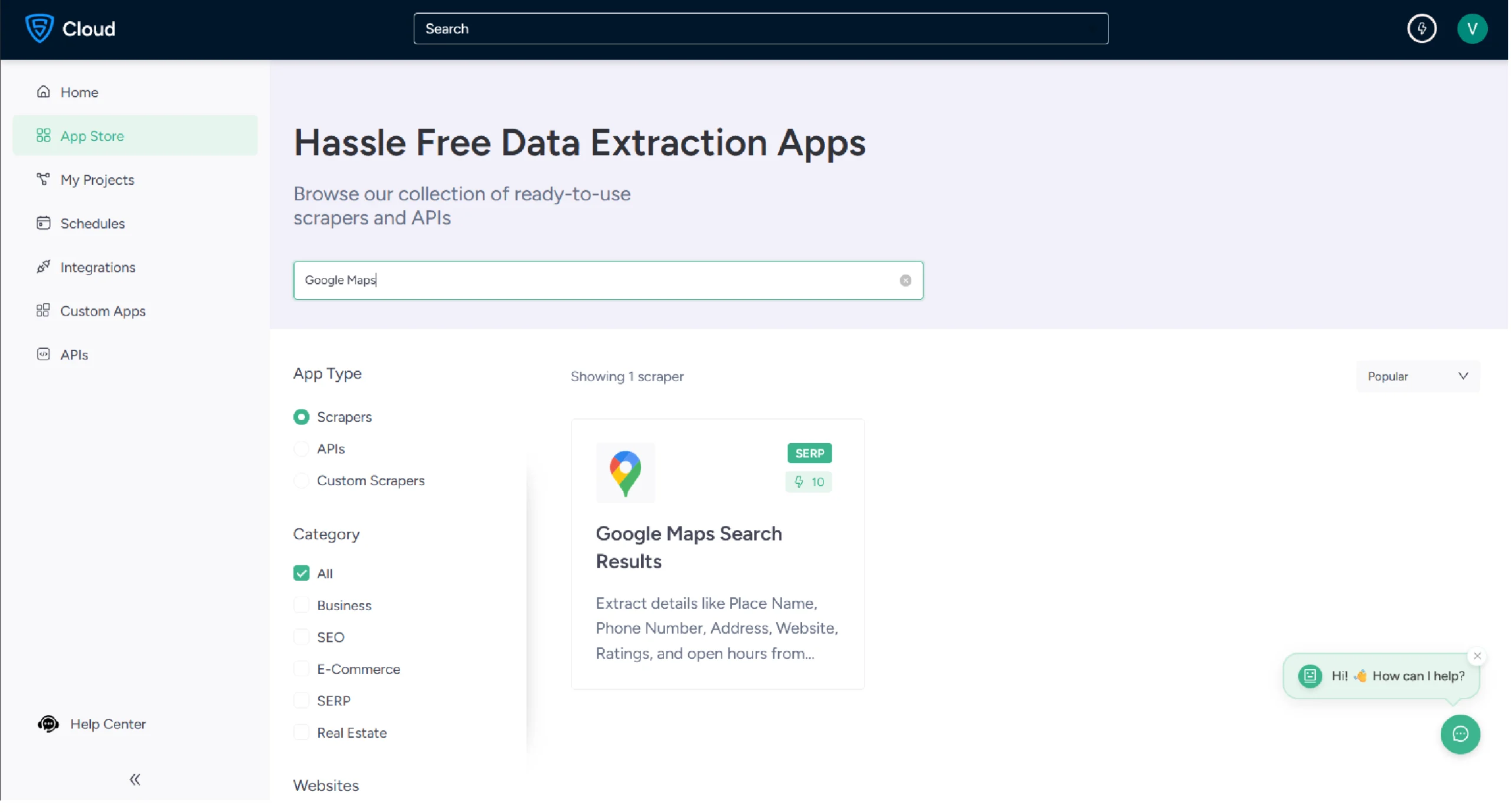This screenshot has height=812, width=1511.
Task: Open the chat bubble launcher button
Action: pos(1460,734)
